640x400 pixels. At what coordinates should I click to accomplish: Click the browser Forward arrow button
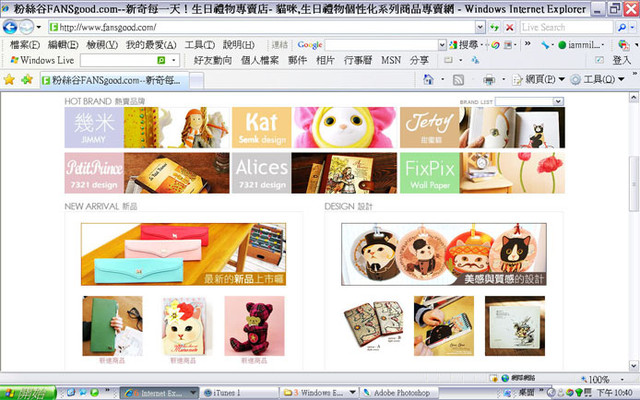(x=27, y=27)
